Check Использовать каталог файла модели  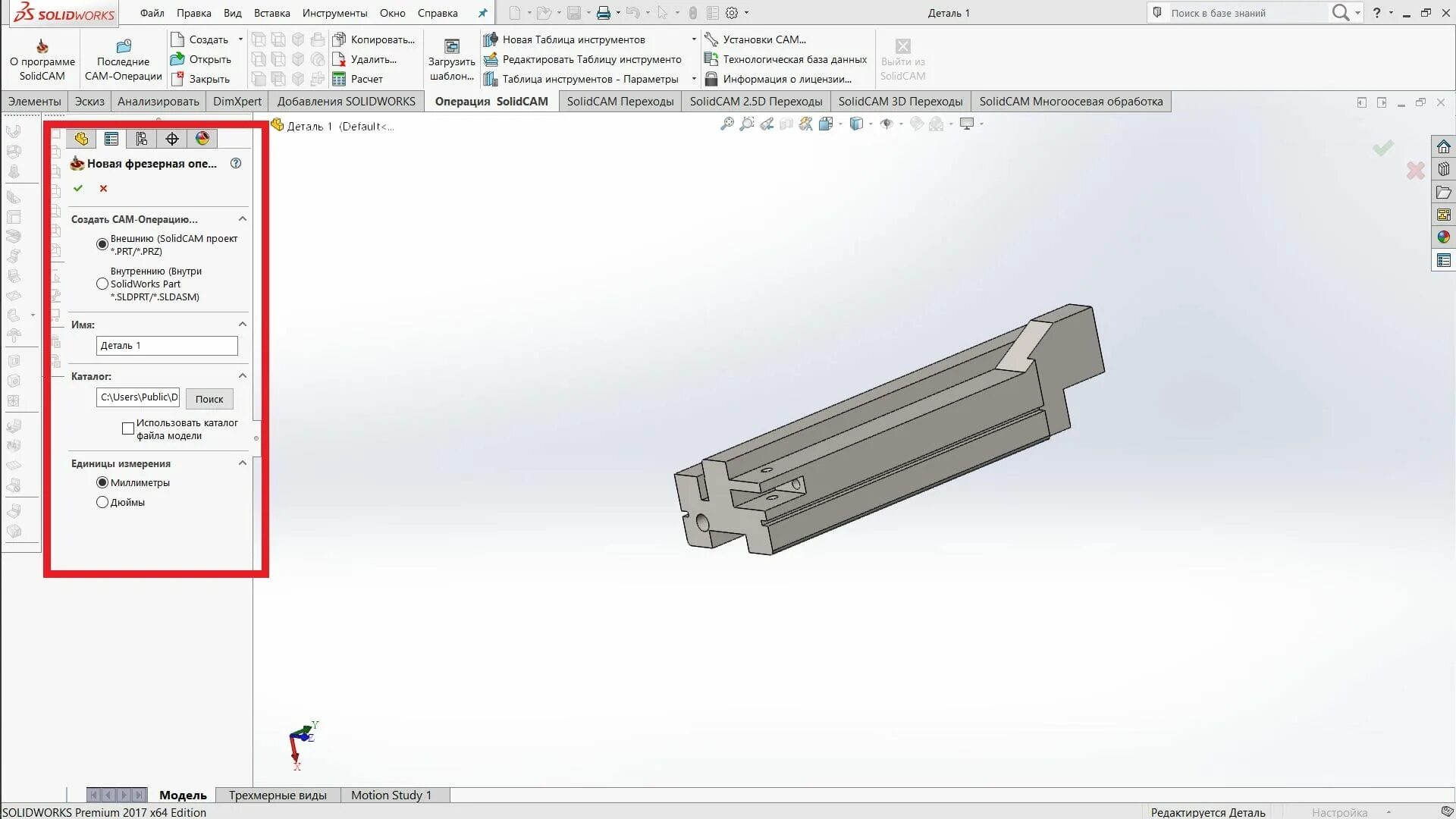pos(128,428)
